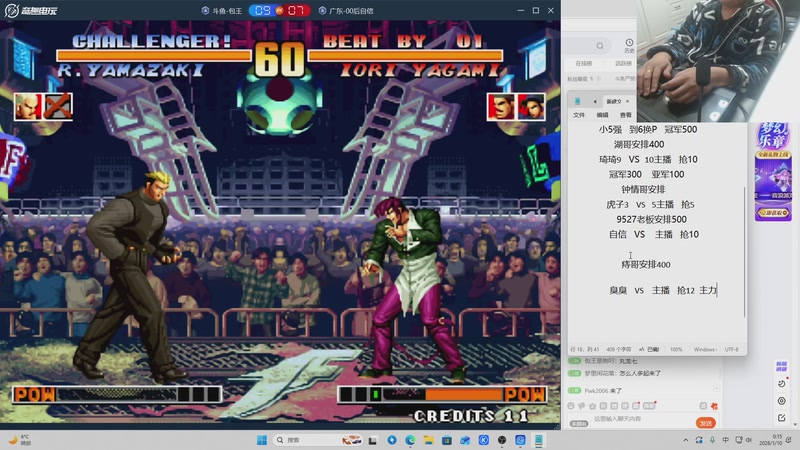This screenshot has width=800, height=450.
Task: Click the collapse arrow beside chat messages
Action: coord(716,388)
